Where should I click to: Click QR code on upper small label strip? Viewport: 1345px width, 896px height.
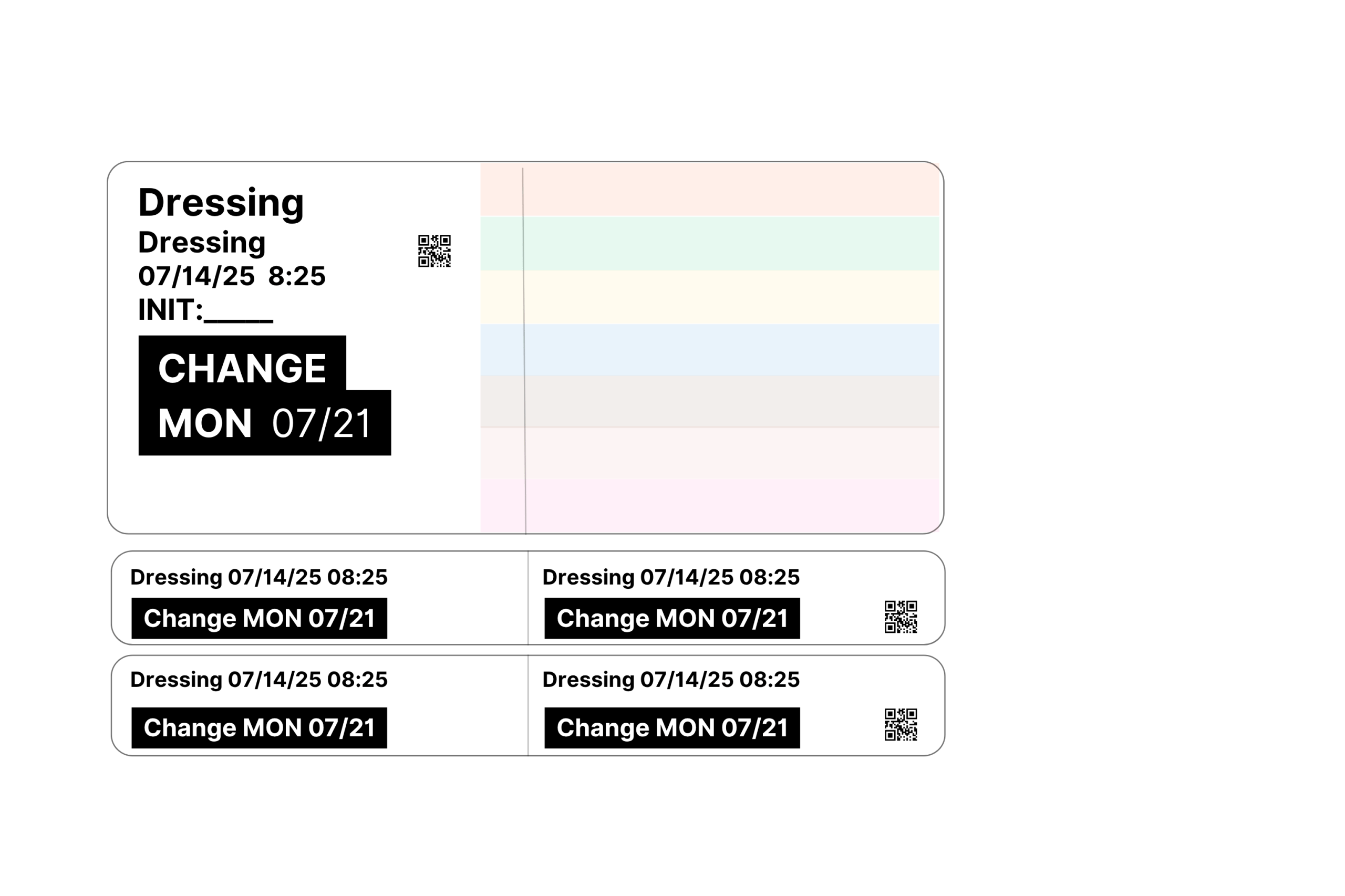[x=901, y=617]
